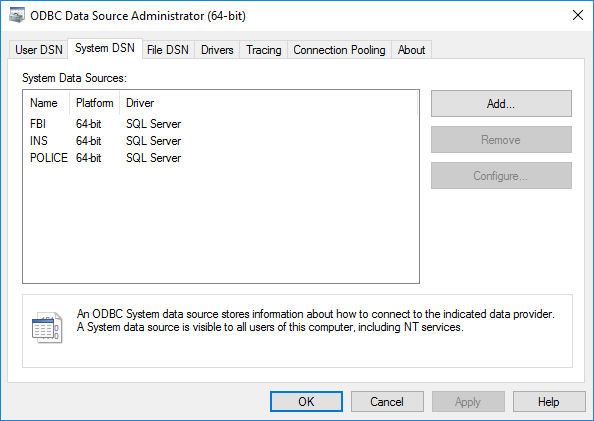Select the POLICE data source entry
The image size is (594, 421).
[106, 158]
